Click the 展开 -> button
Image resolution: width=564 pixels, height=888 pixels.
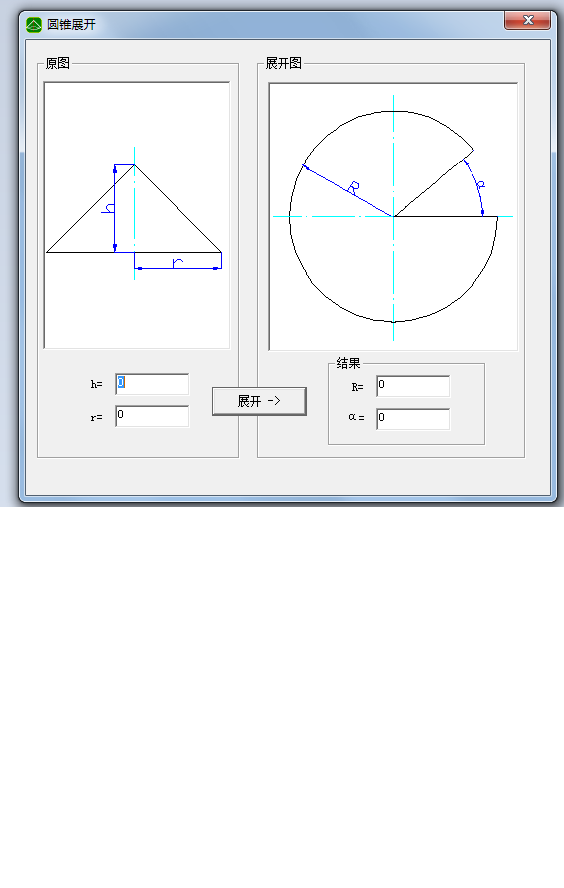(x=259, y=402)
